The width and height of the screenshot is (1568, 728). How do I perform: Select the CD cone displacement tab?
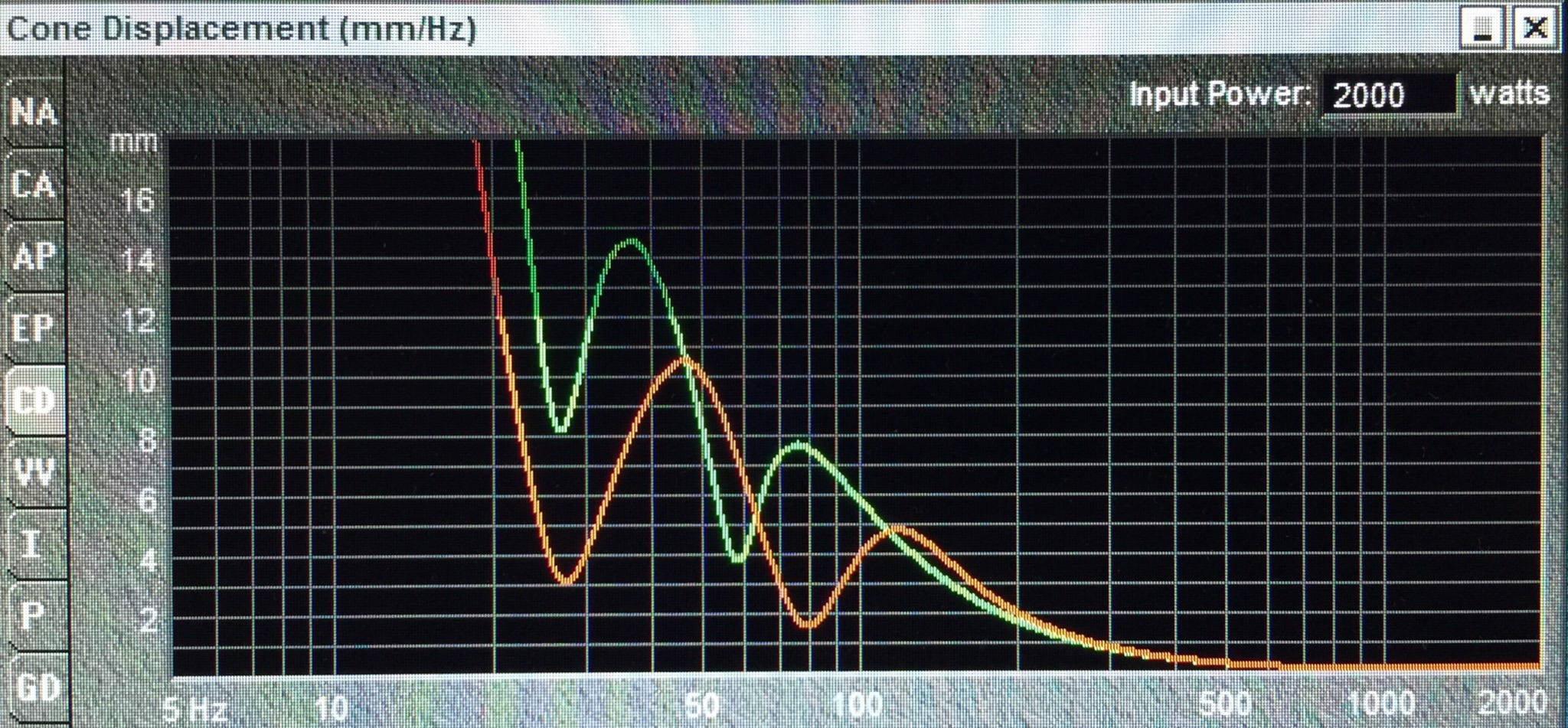pyautogui.click(x=34, y=400)
